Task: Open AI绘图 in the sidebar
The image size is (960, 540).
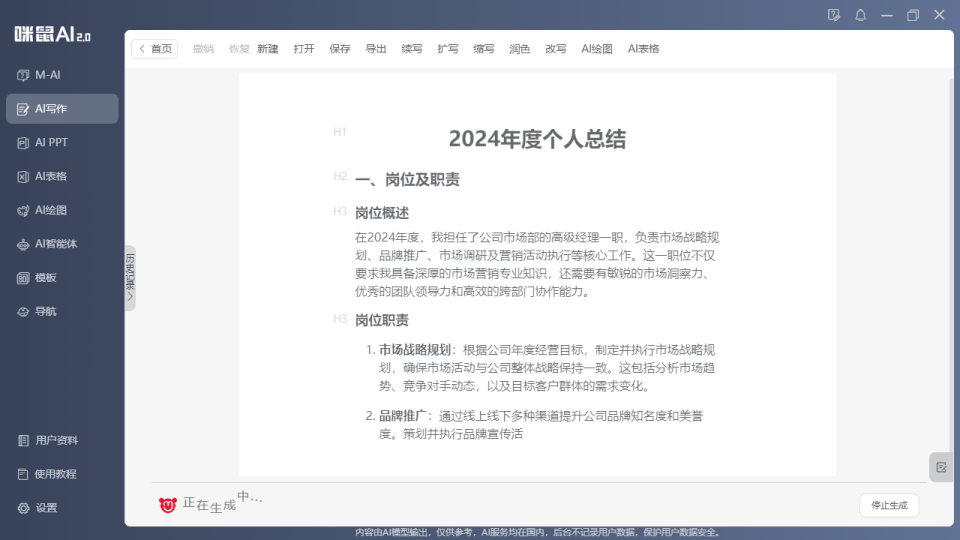Action: click(x=62, y=210)
